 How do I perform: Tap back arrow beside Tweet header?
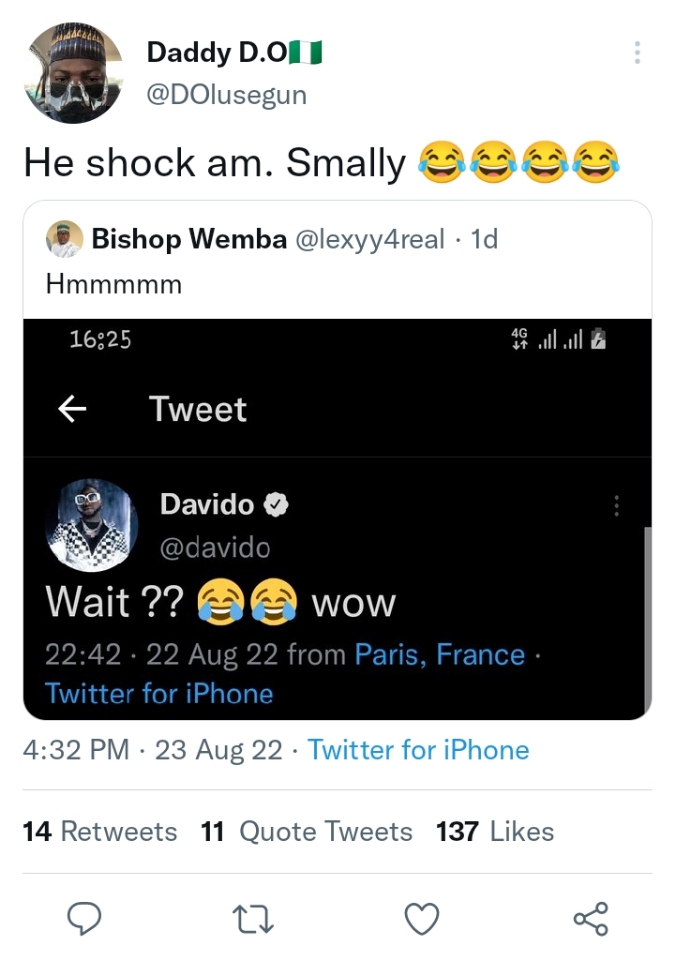point(72,409)
